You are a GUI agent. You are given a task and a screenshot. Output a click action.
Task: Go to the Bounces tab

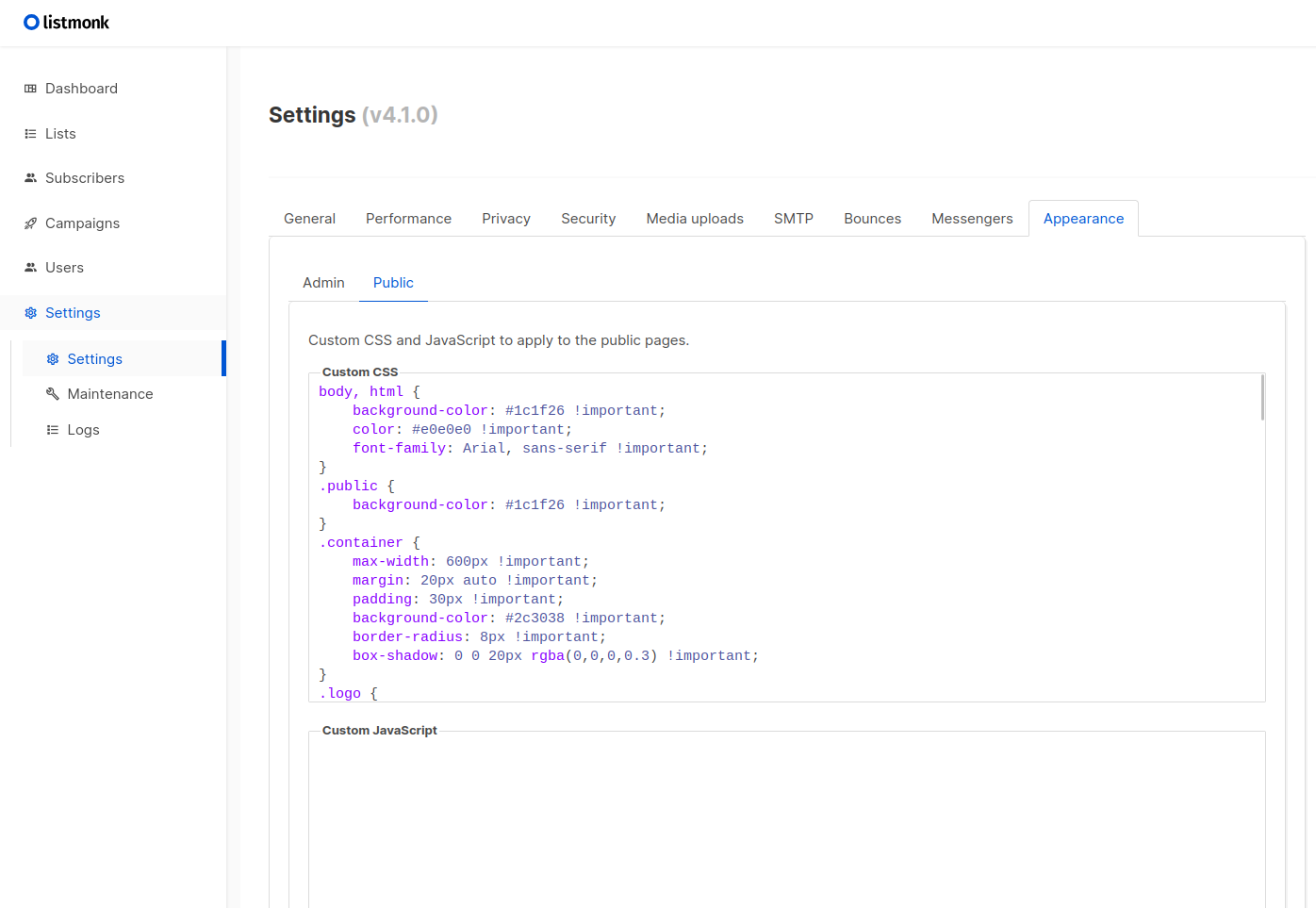coord(872,219)
